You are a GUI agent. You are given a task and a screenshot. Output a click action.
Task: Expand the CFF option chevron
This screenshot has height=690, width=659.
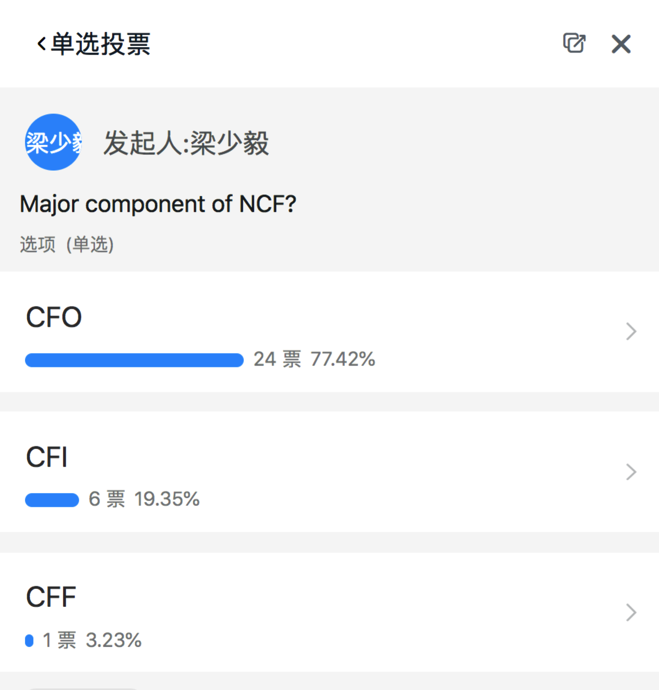(x=631, y=612)
